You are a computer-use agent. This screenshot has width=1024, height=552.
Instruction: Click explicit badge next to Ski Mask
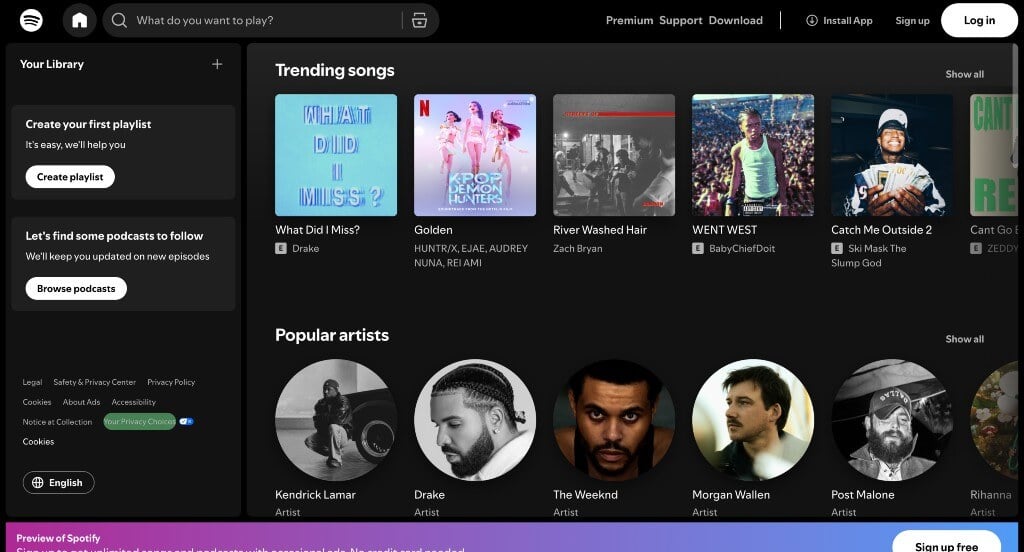(x=837, y=248)
